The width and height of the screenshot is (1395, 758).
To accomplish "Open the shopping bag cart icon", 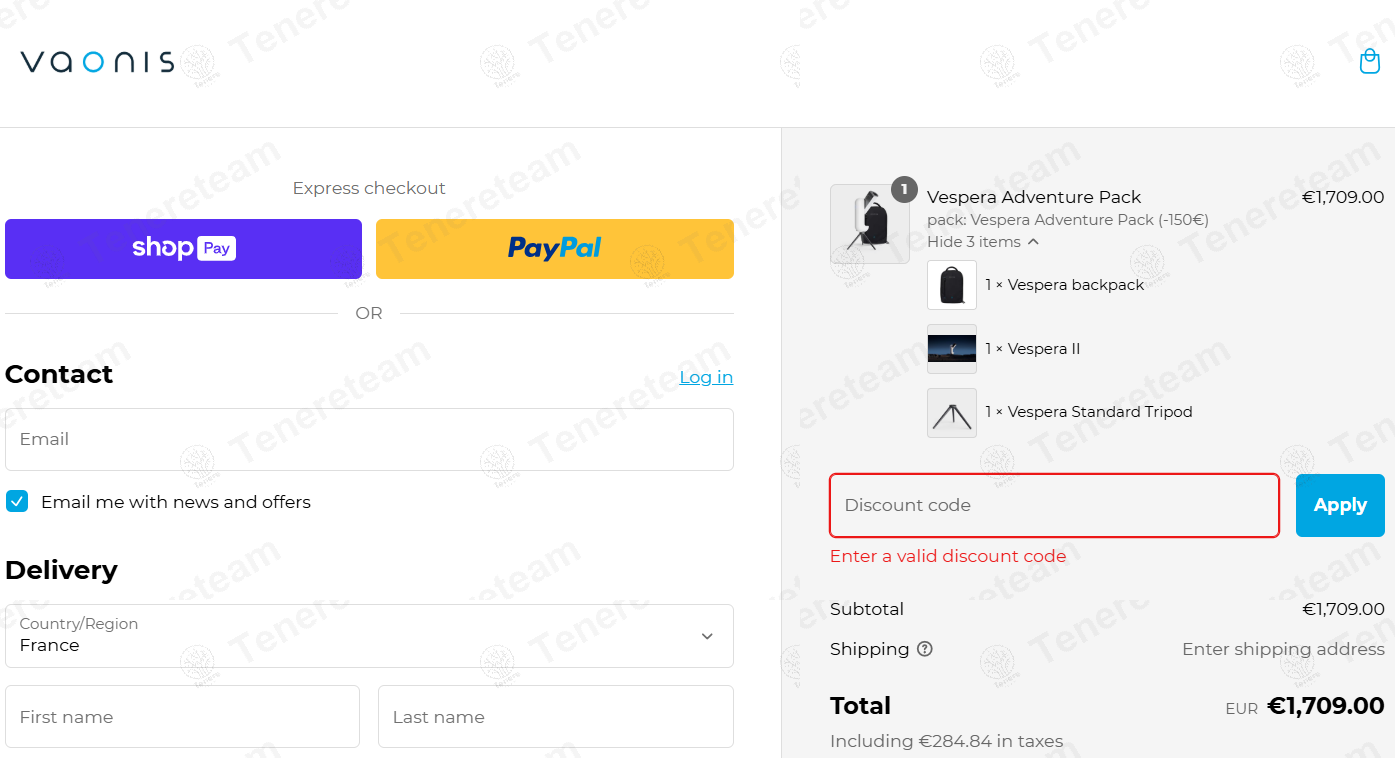I will coord(1370,61).
